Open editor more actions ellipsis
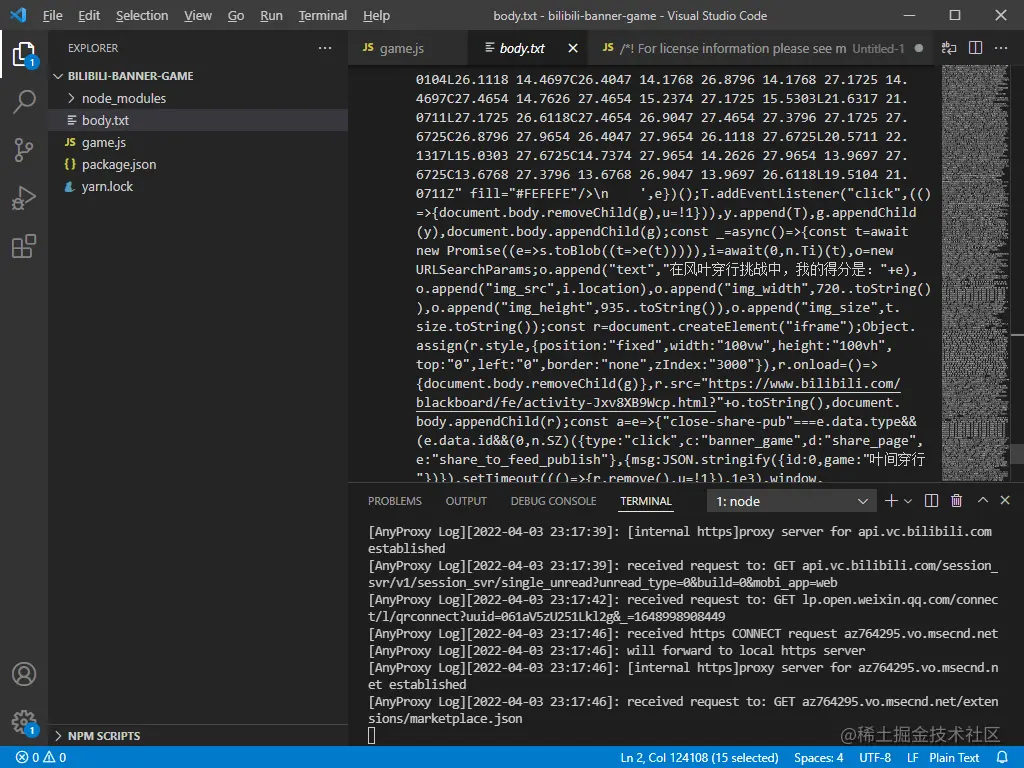Viewport: 1024px width, 768px height. tap(1001, 48)
